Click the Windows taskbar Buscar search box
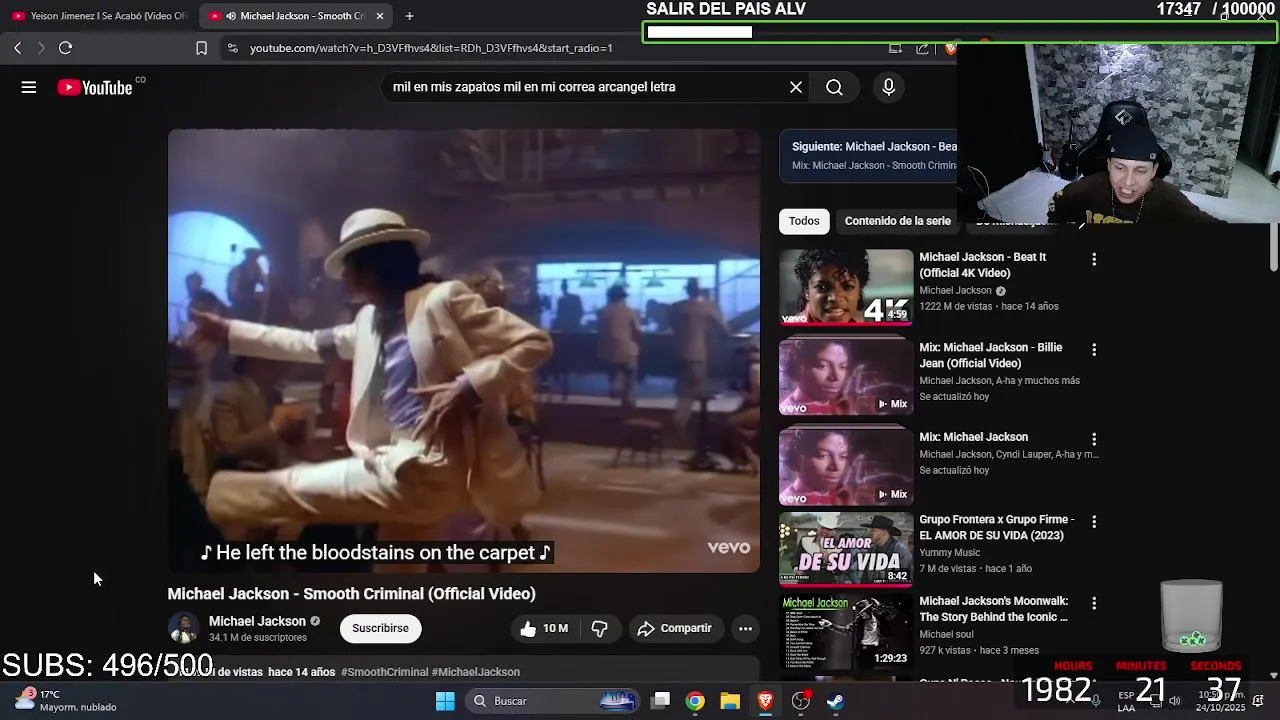Image resolution: width=1280 pixels, height=720 pixels. 553,701
